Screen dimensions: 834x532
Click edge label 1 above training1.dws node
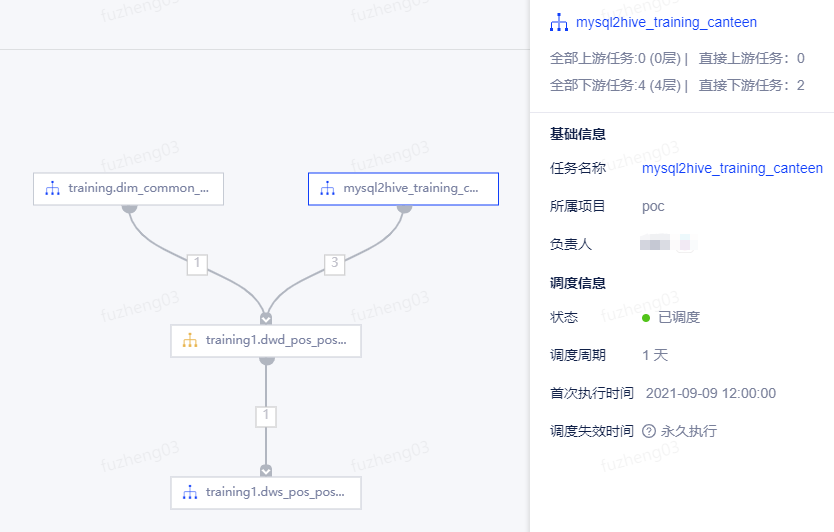266,417
